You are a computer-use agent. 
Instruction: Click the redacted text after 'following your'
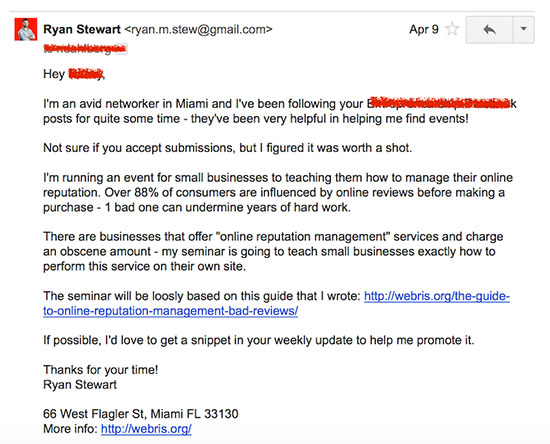tap(441, 103)
